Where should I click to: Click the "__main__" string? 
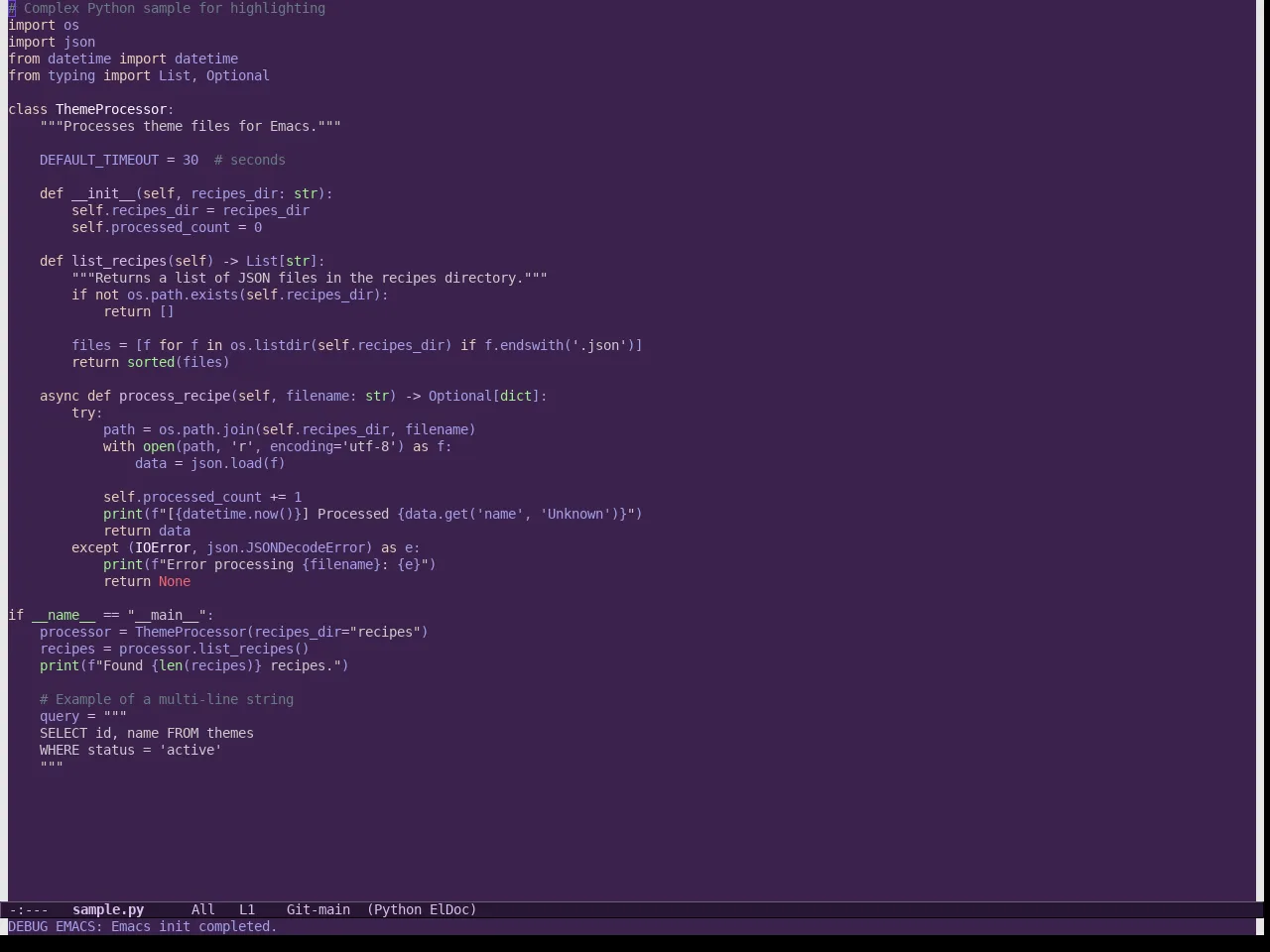click(x=167, y=615)
